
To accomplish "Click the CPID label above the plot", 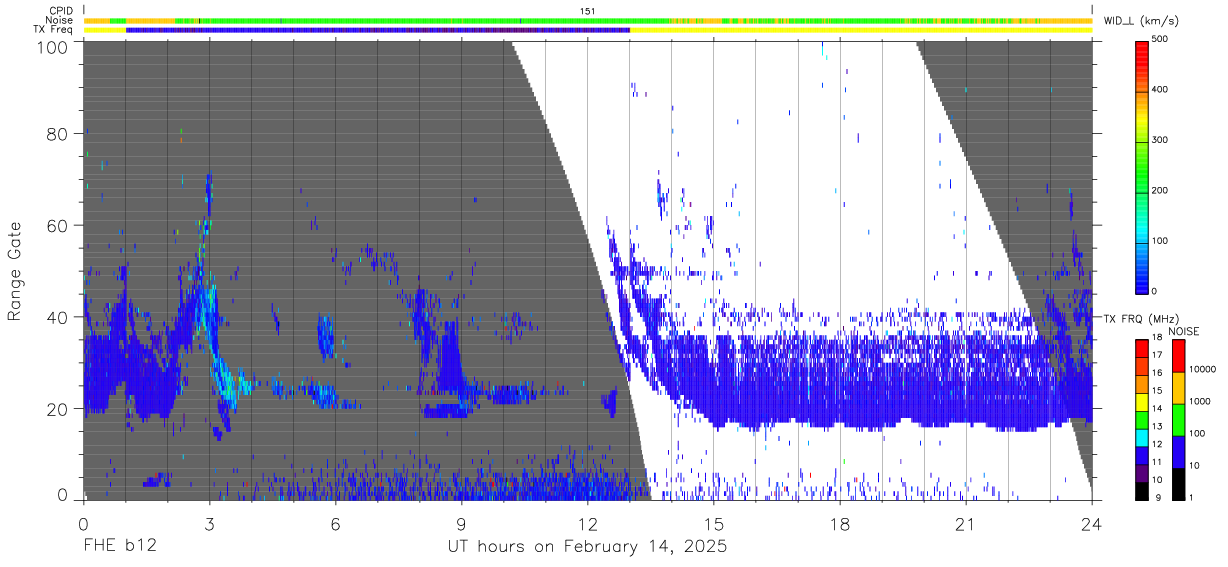I will 60,11.
